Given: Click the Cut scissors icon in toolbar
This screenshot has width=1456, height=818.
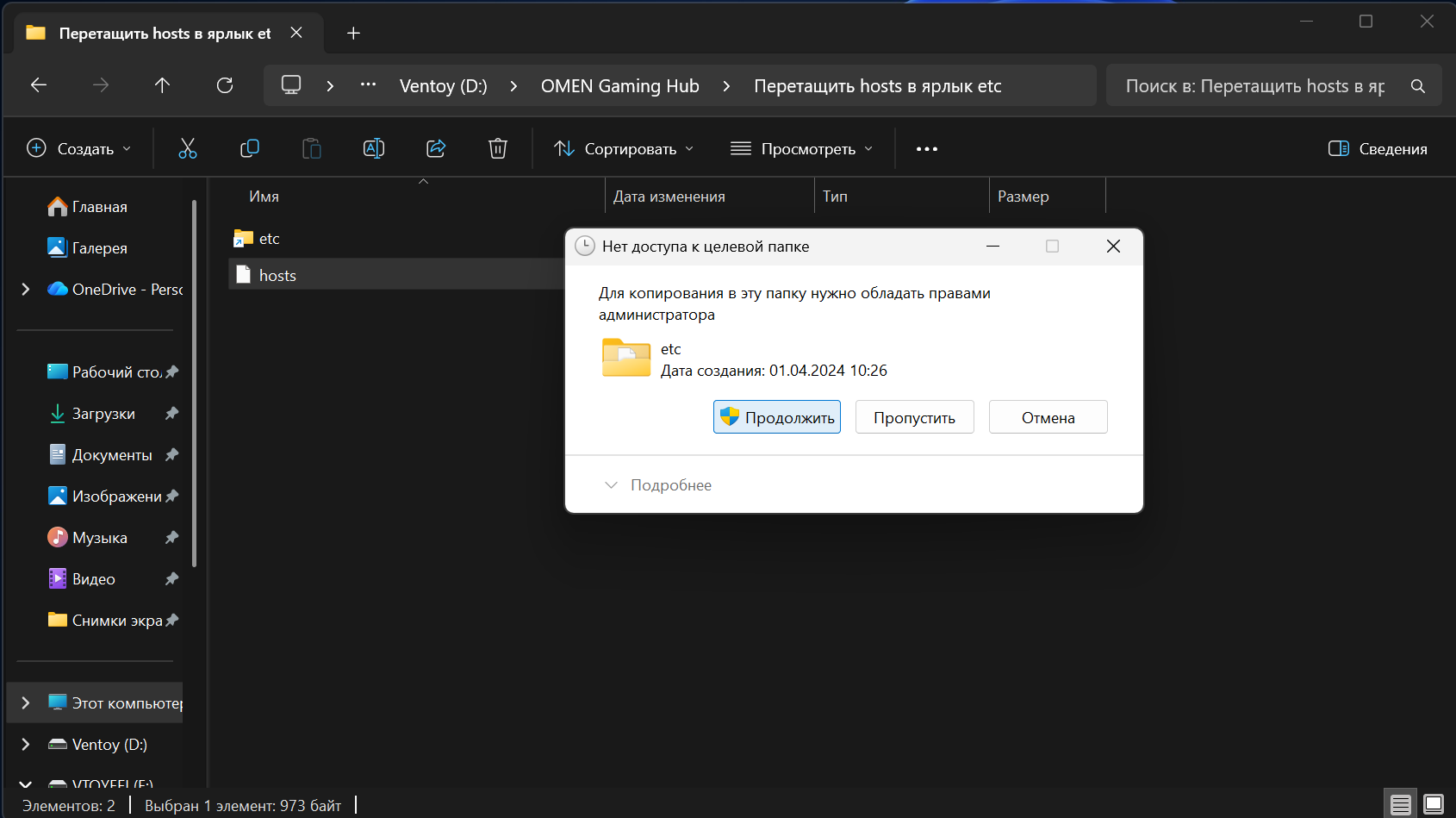Looking at the screenshot, I should point(187,148).
